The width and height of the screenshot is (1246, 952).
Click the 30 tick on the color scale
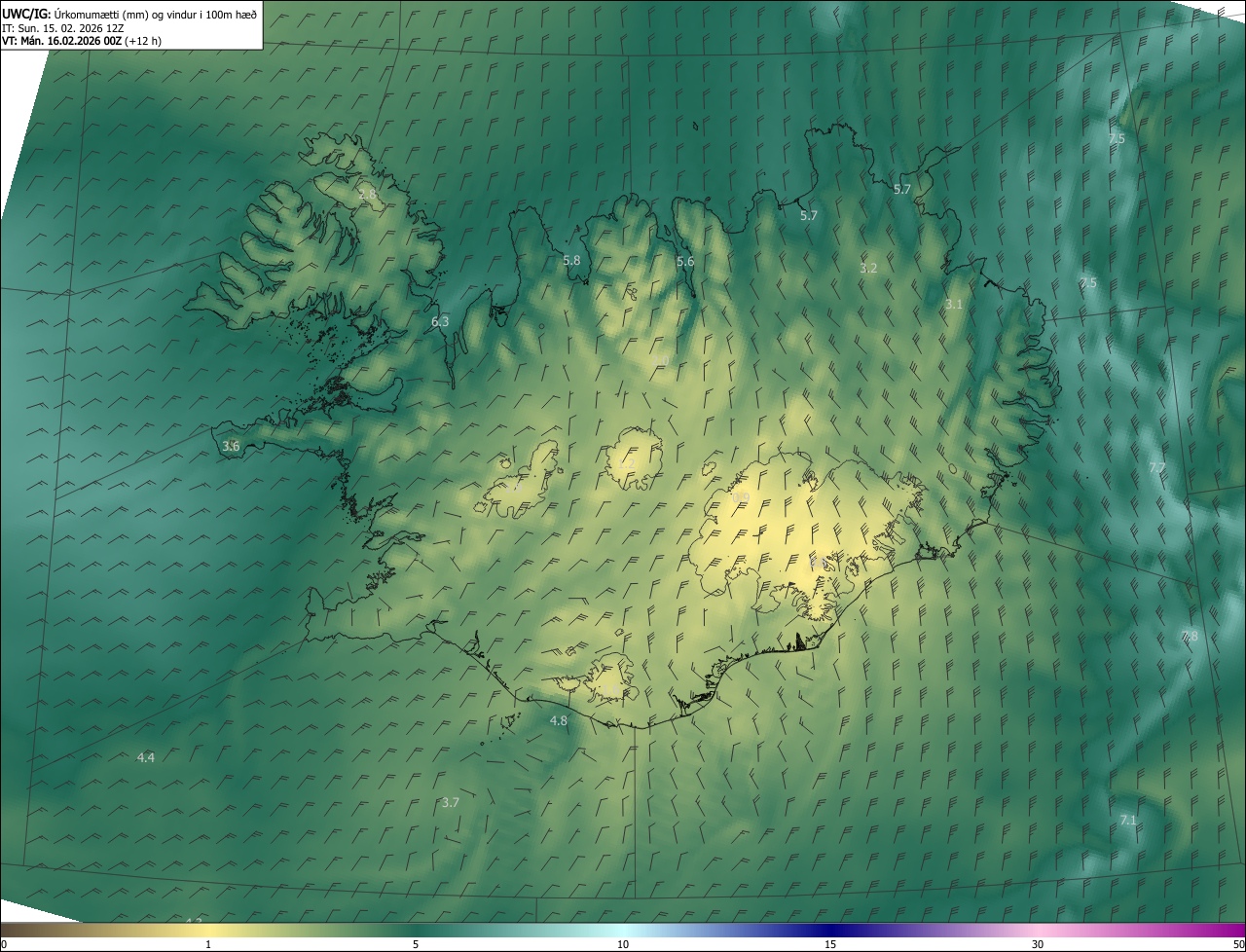pos(1038,945)
